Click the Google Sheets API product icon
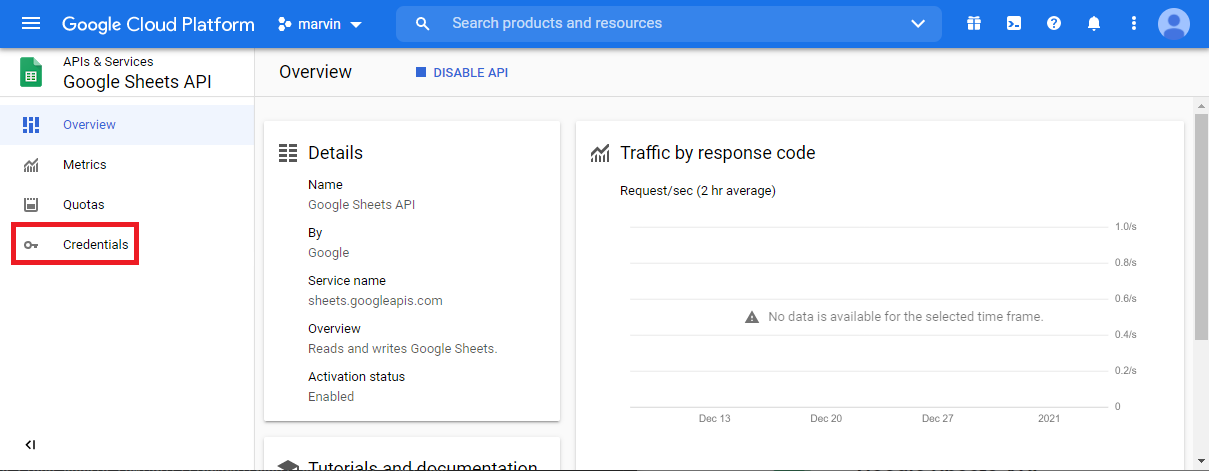 click(x=31, y=72)
